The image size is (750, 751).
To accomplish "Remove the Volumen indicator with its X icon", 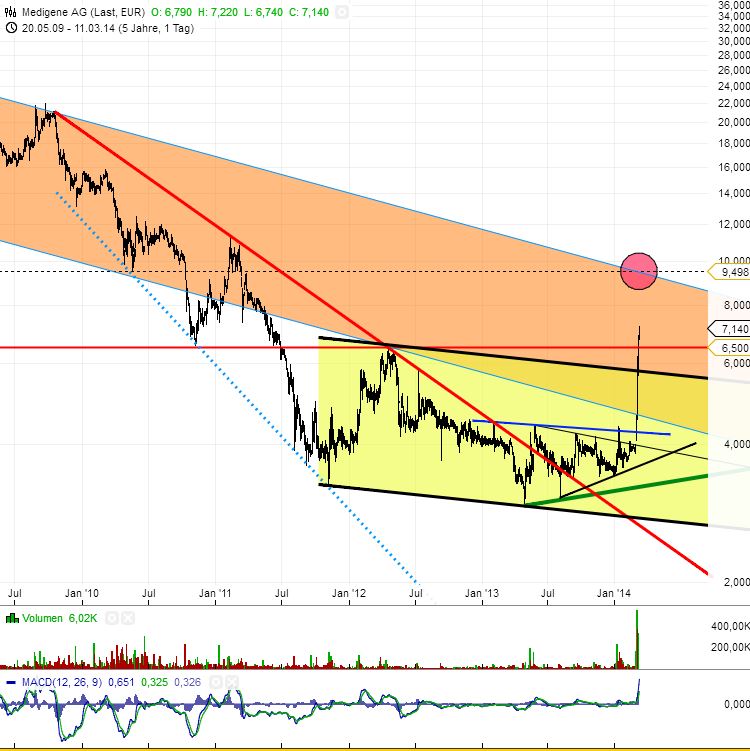I will tap(128, 618).
